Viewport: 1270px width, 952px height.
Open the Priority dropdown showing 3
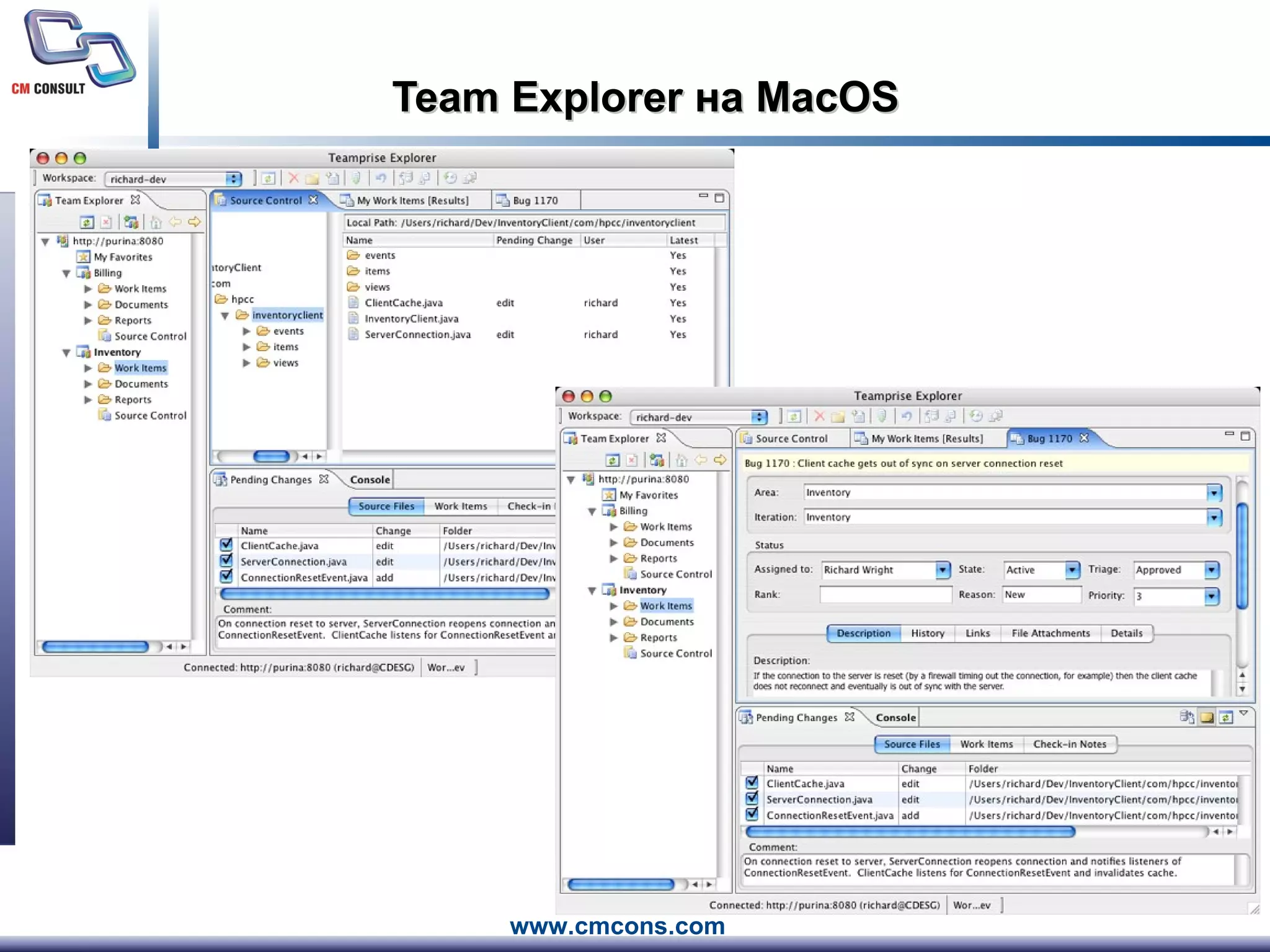click(1212, 596)
